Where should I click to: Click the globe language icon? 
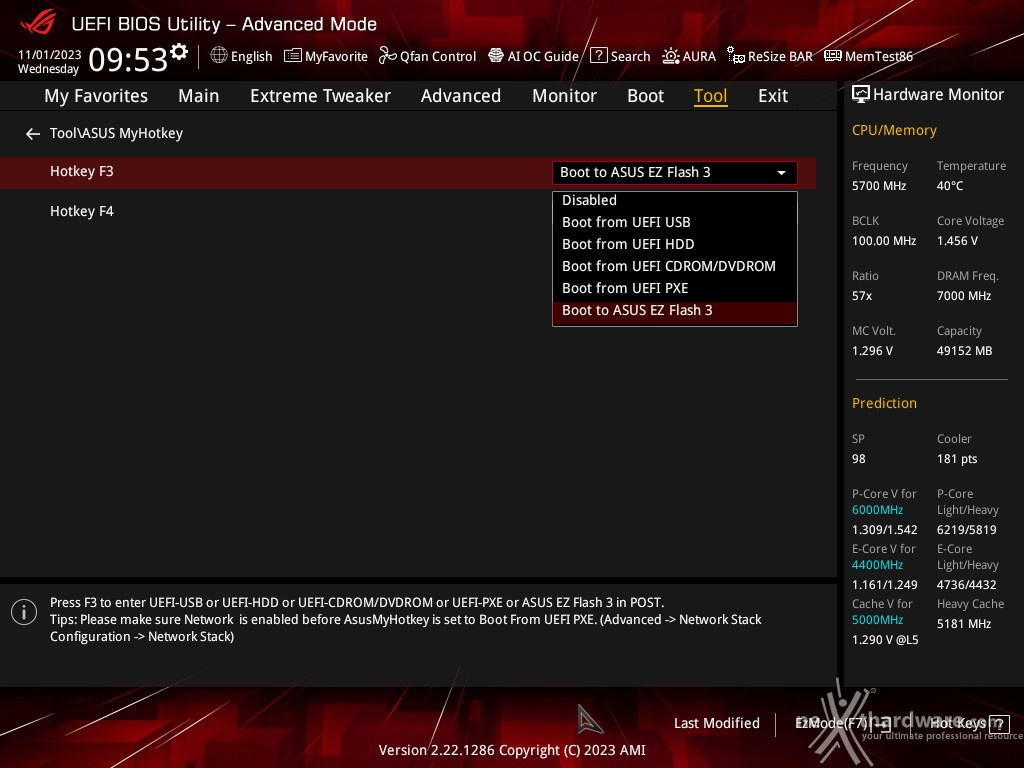point(219,56)
